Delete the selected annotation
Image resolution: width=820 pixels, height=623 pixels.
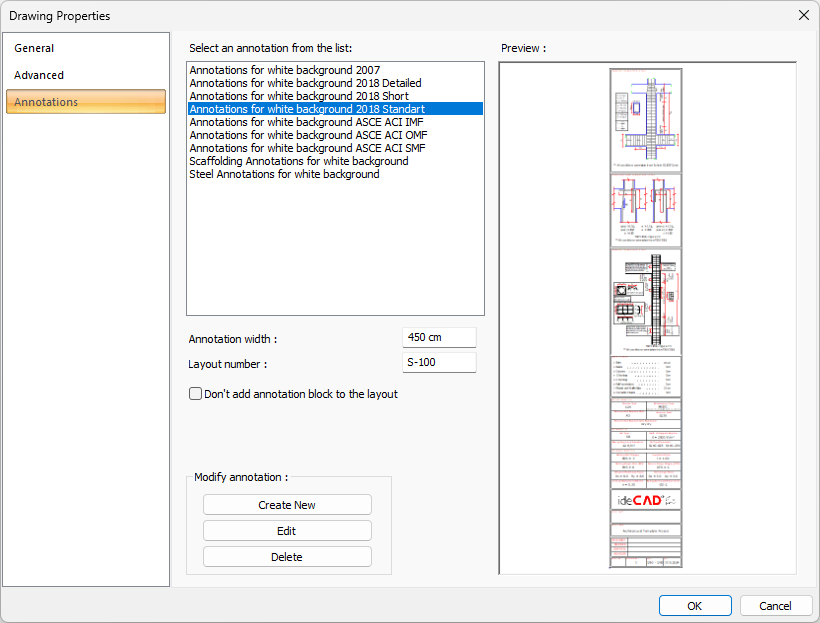click(287, 557)
